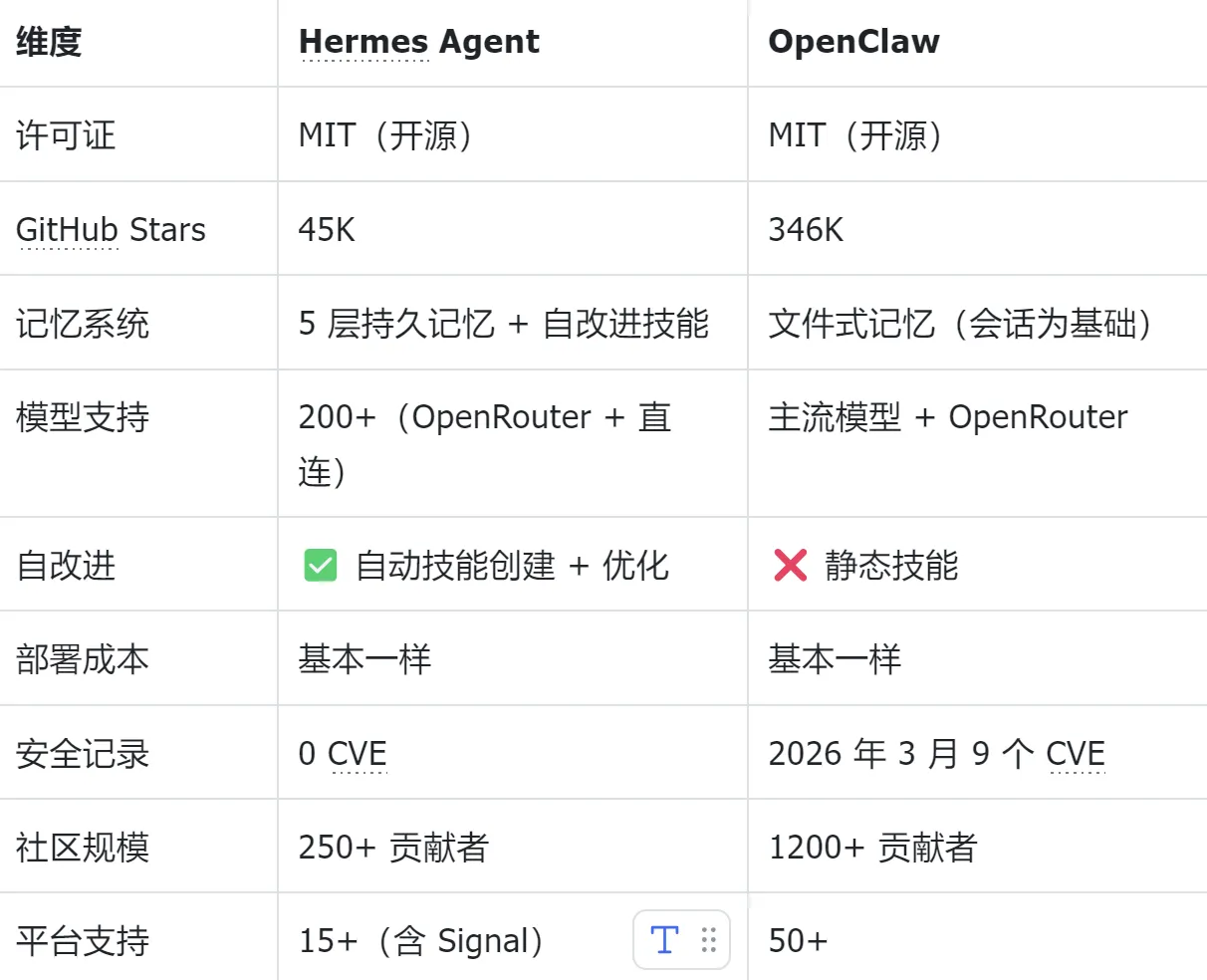The width and height of the screenshot is (1207, 980).
Task: Click the 15+（含 Signal）cell text
Action: 420,941
